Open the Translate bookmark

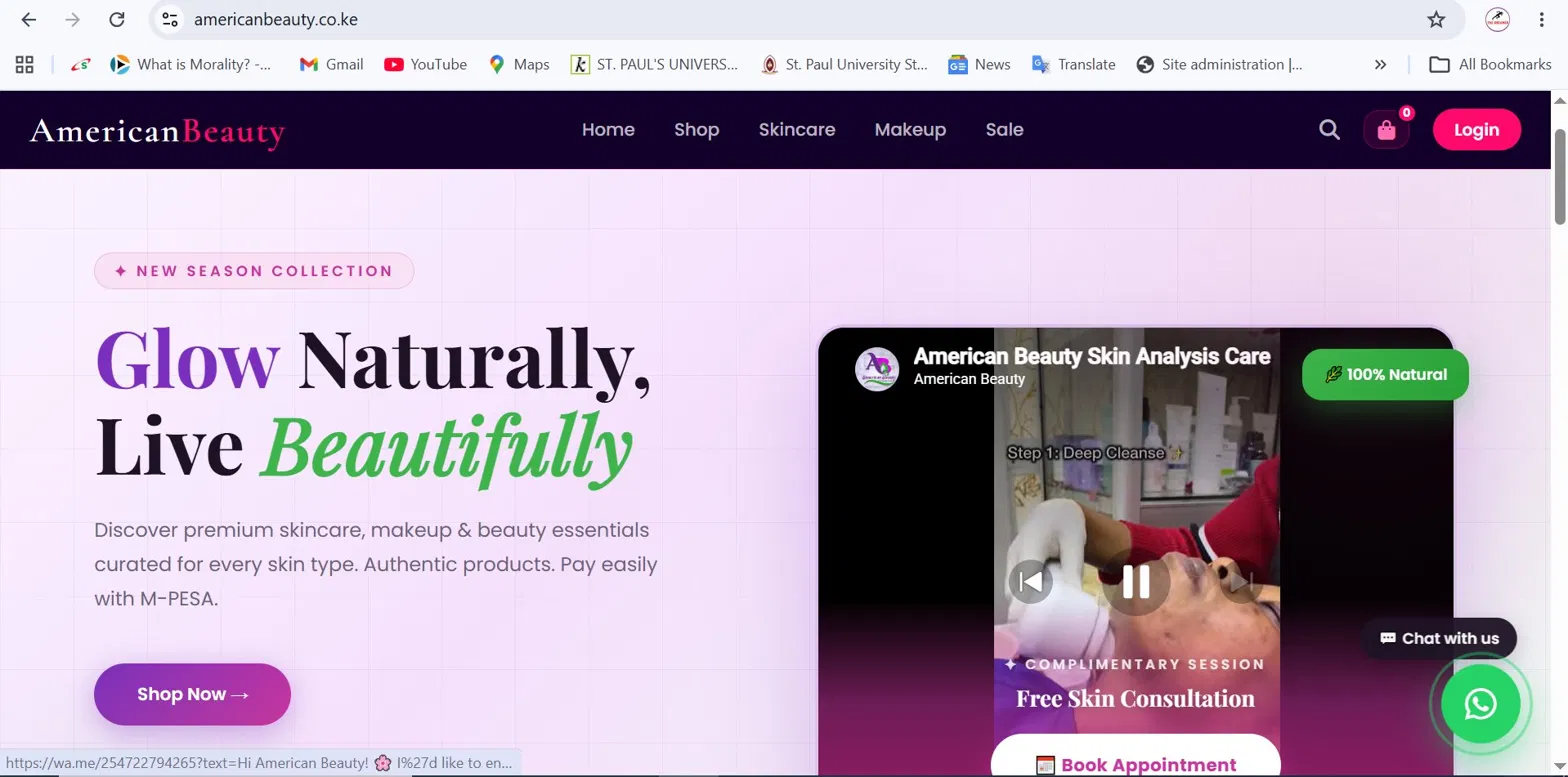pos(1074,64)
